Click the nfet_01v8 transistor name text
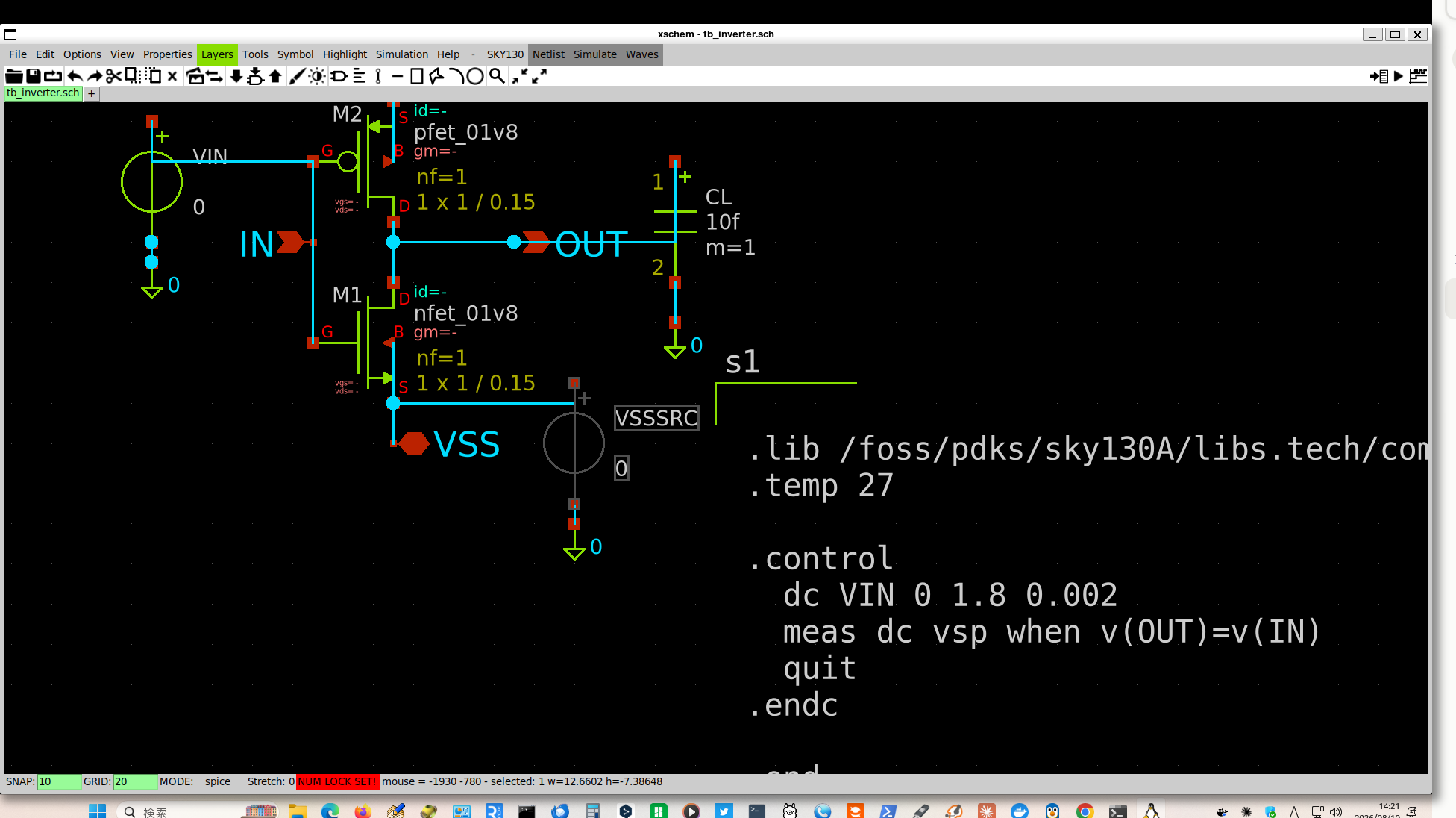Screen dimensions: 1456x818 click(x=466, y=313)
